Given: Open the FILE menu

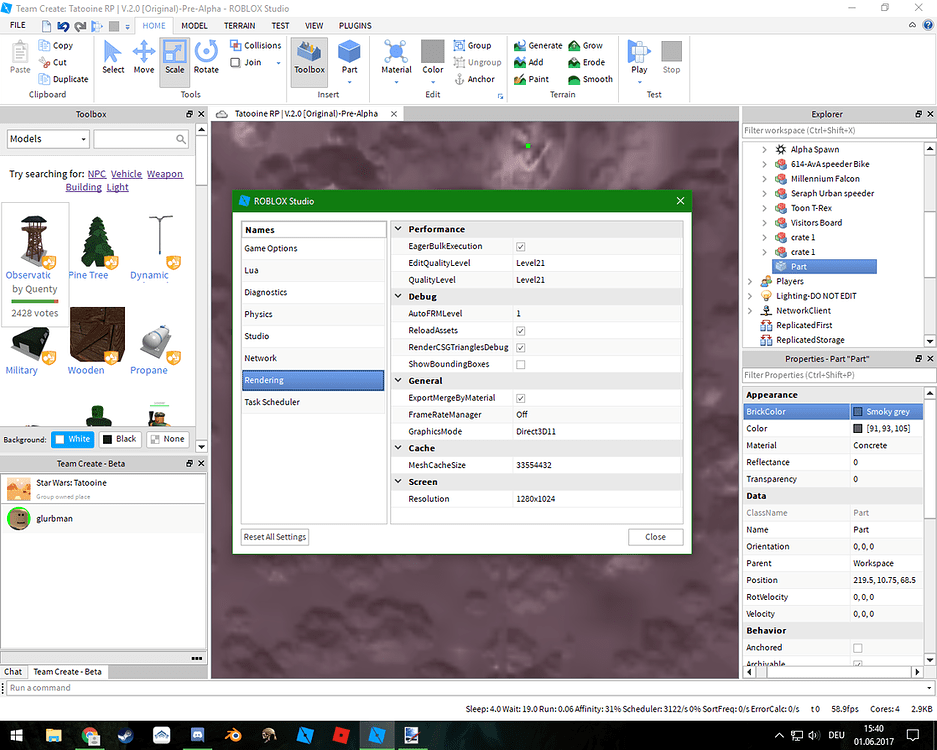Looking at the screenshot, I should (18, 25).
